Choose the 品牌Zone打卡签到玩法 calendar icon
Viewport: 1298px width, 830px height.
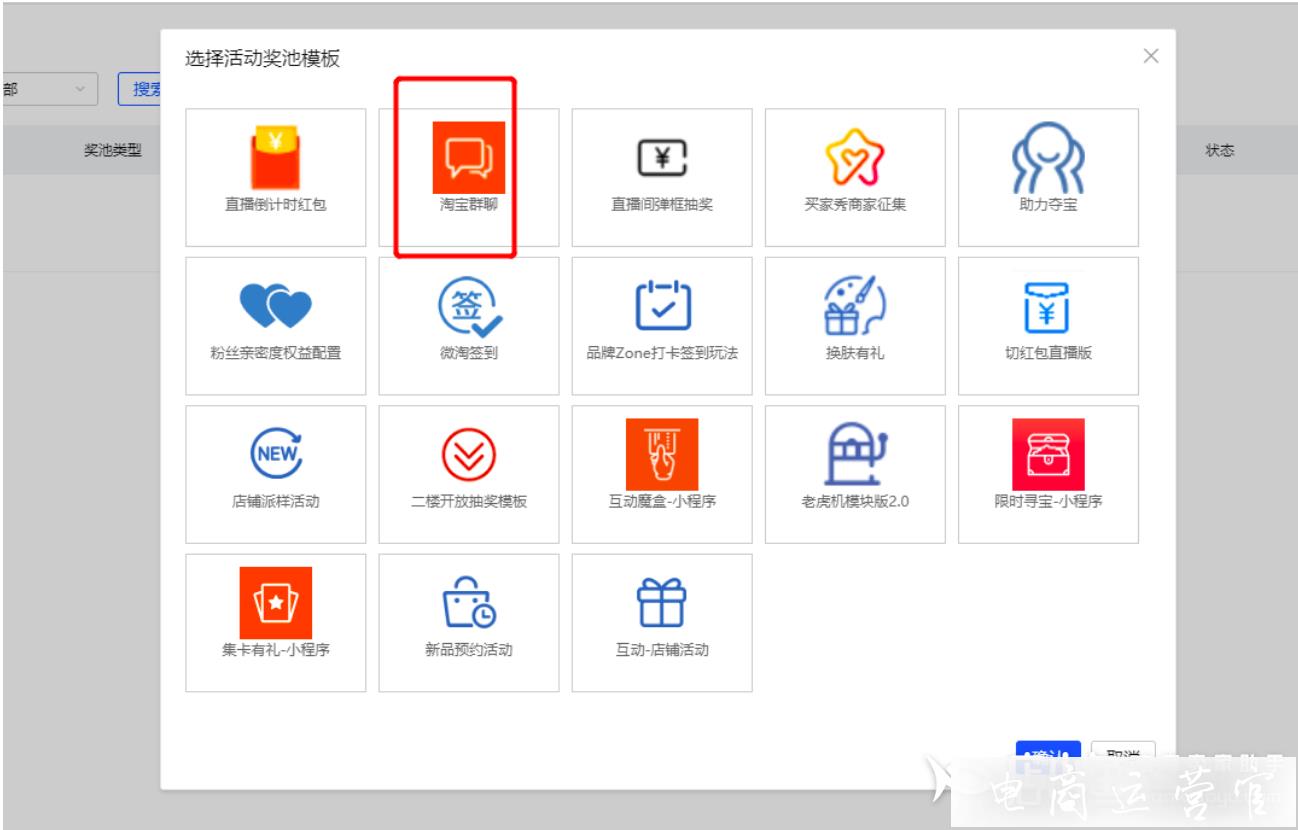(x=661, y=306)
